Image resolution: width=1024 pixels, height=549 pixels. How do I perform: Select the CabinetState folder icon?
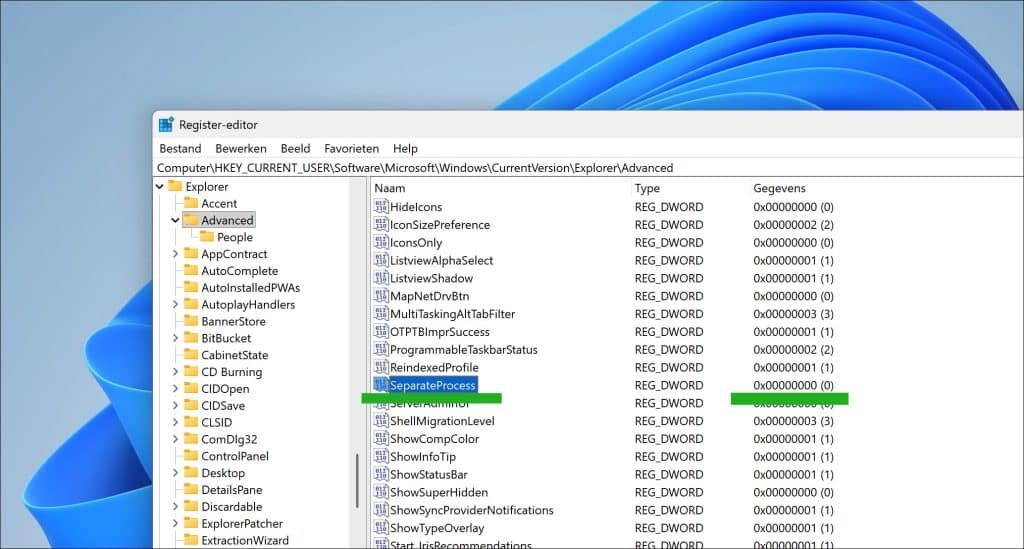pos(191,354)
